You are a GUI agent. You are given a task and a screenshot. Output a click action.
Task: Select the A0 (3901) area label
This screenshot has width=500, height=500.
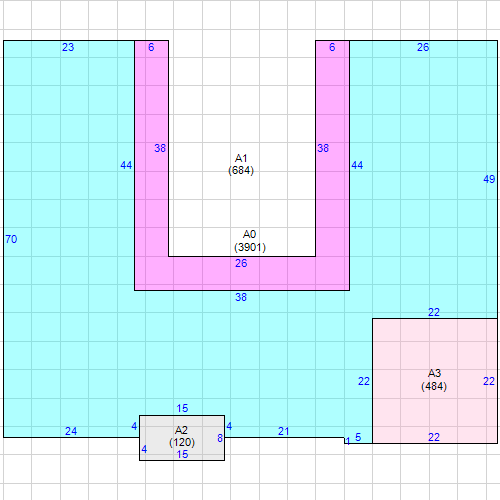[250, 241]
